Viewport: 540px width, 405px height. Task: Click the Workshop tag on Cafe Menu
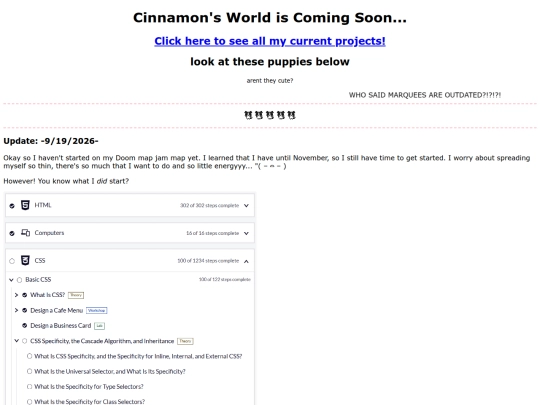[96, 311]
